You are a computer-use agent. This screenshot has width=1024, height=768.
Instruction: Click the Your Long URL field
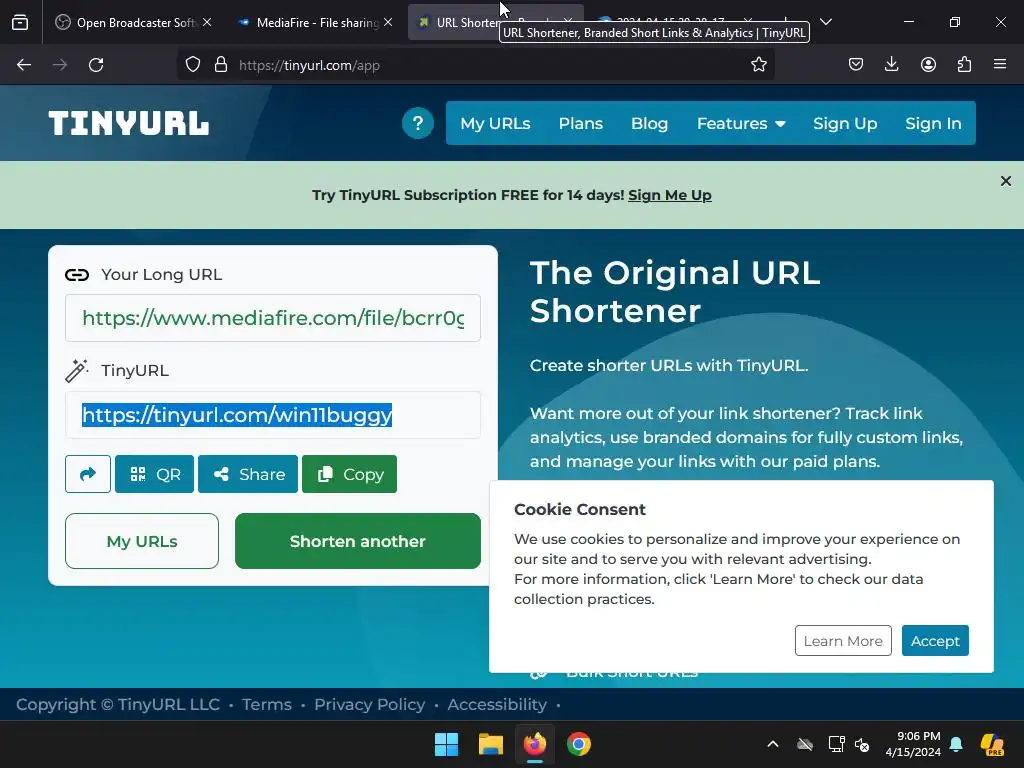(x=273, y=318)
